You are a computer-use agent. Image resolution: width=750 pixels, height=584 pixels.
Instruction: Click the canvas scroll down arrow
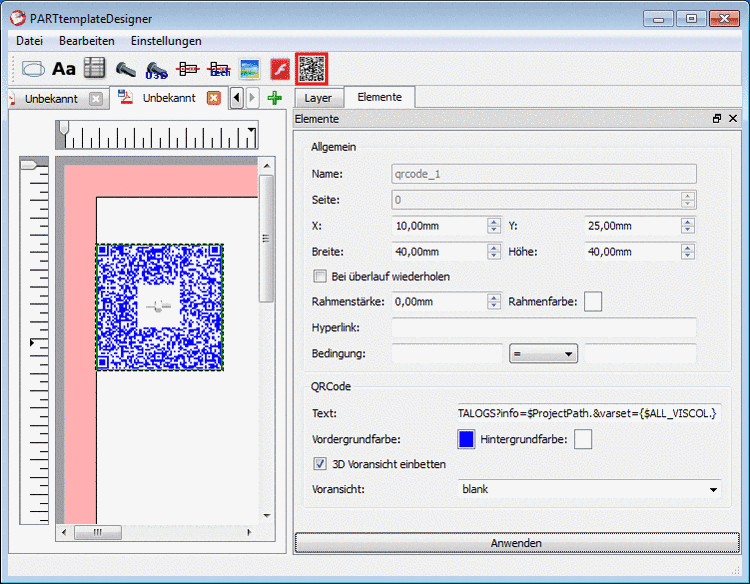tap(267, 516)
